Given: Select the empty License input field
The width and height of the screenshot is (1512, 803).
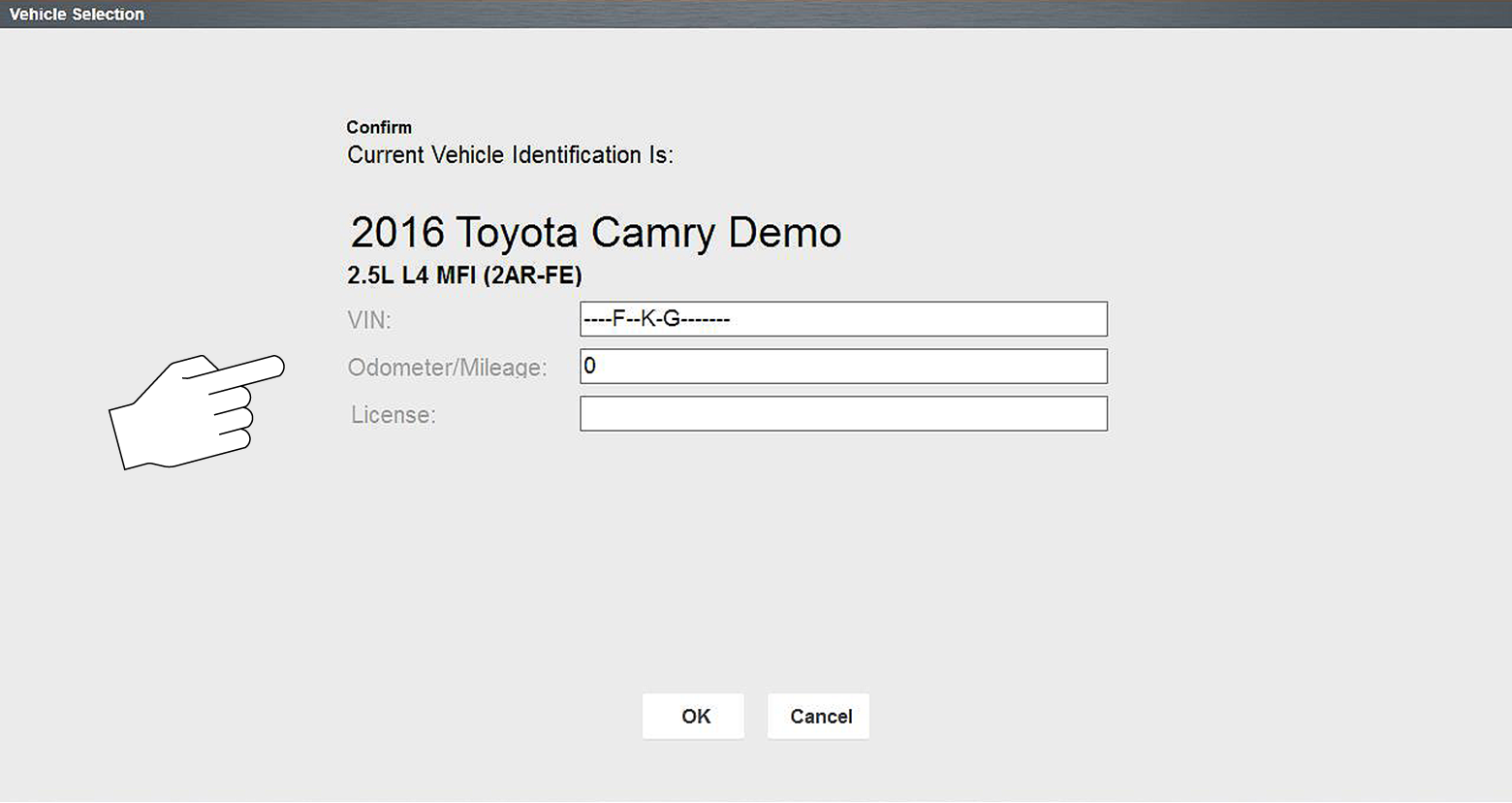Looking at the screenshot, I should (843, 414).
